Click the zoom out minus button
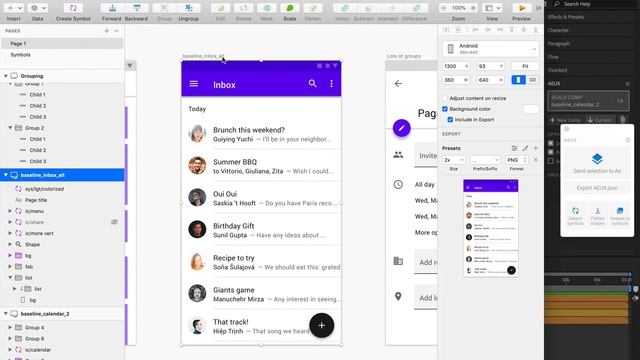This screenshot has width=640, height=360. (444, 8)
